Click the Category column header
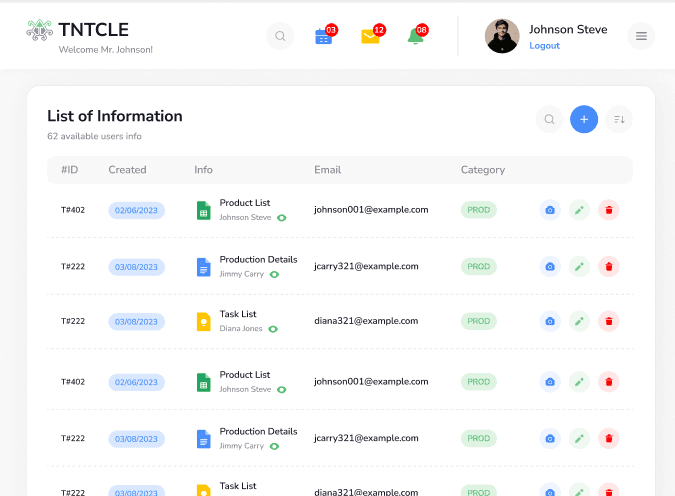675x496 pixels. click(x=482, y=170)
